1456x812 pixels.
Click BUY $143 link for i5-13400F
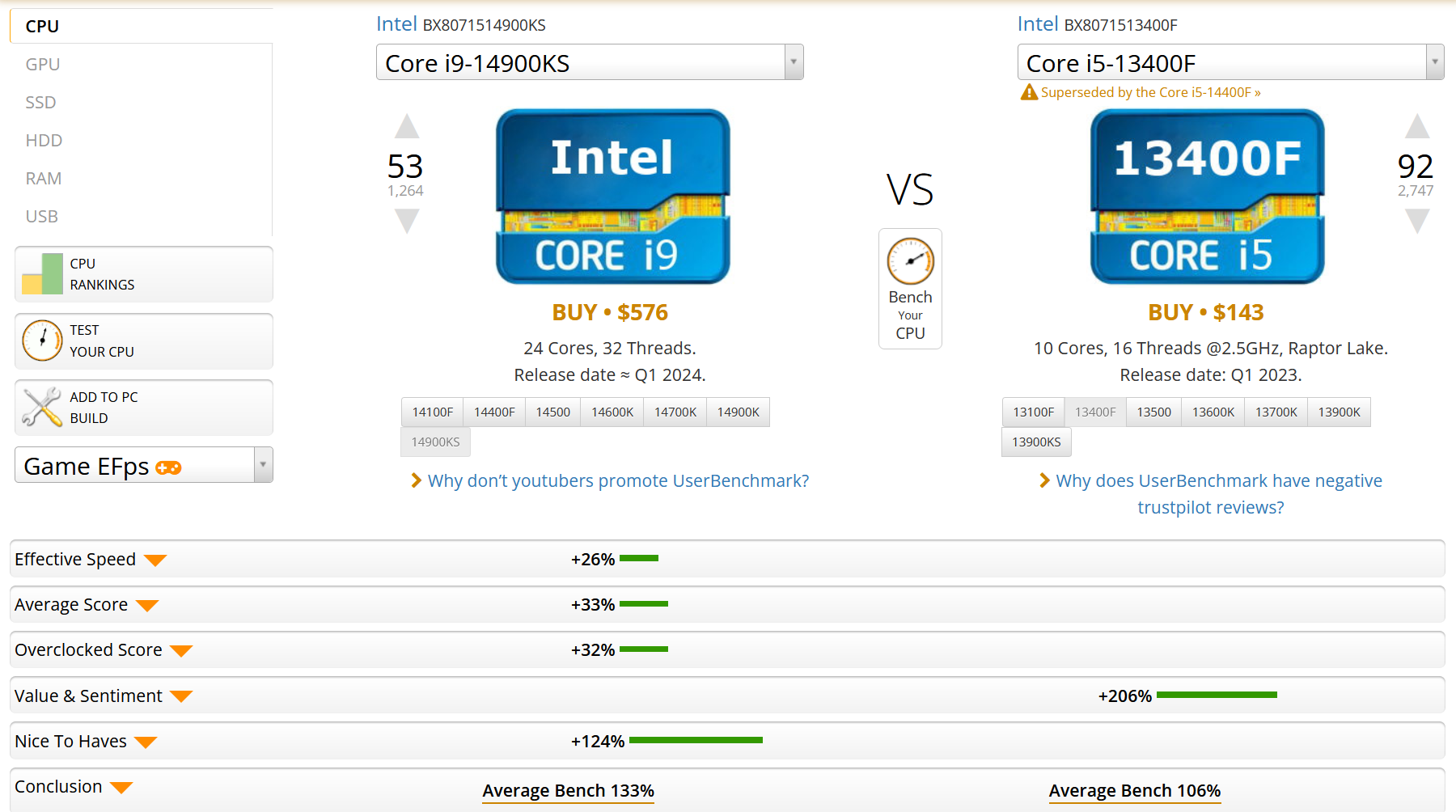tap(1206, 312)
